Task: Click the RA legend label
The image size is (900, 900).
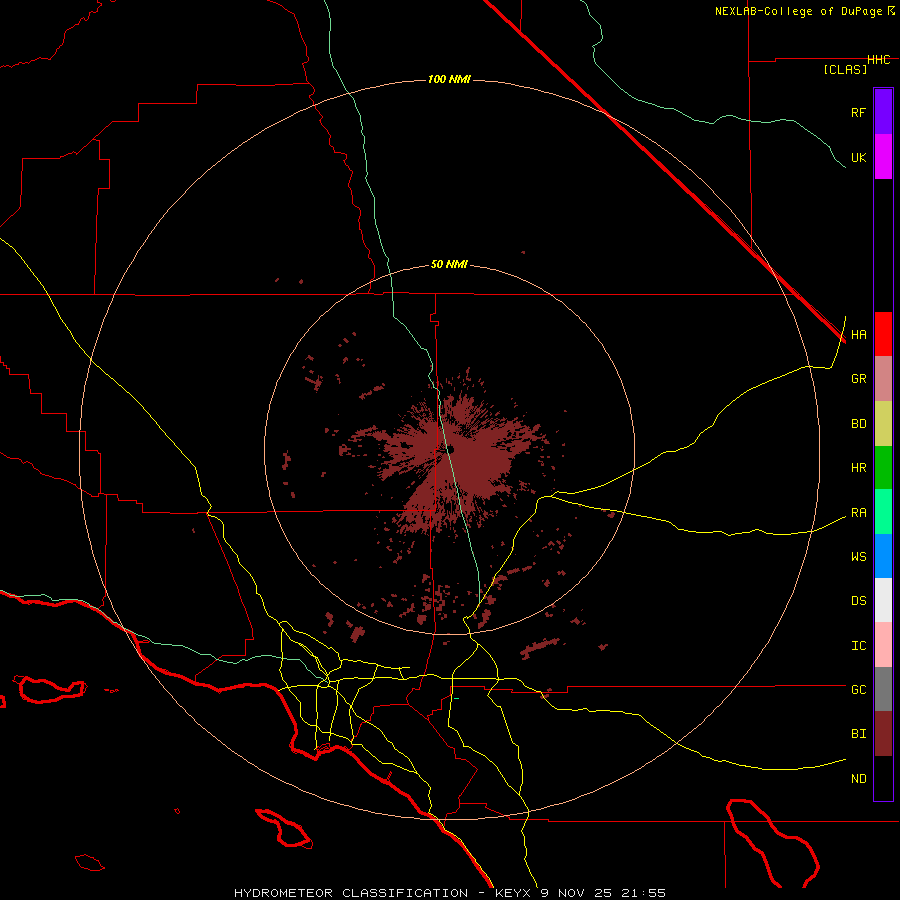Action: tap(858, 513)
